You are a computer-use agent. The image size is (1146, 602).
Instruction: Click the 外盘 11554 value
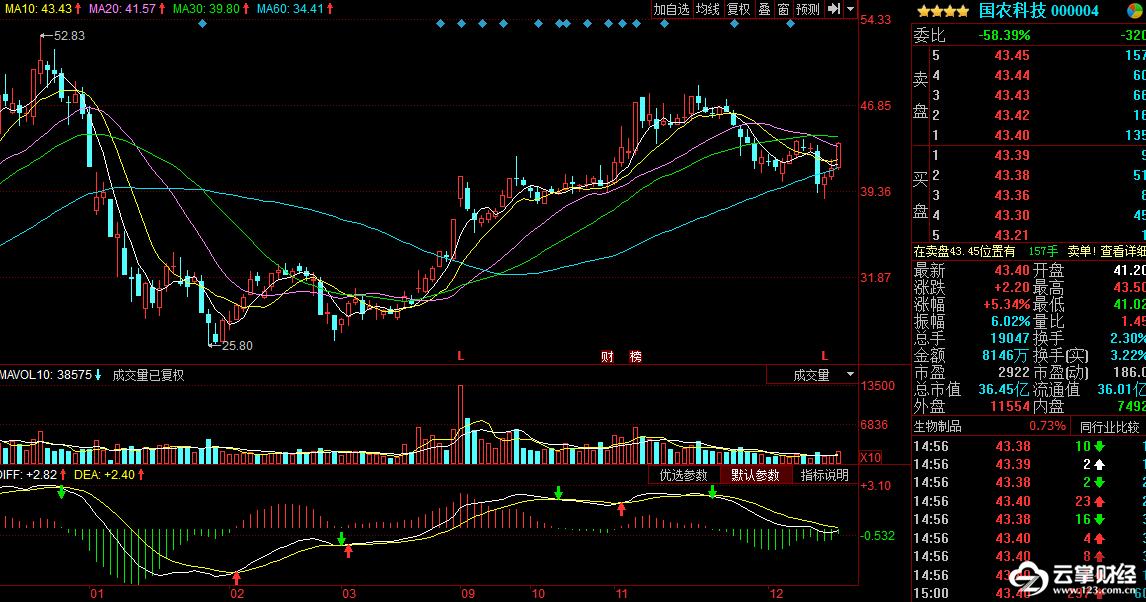(1009, 406)
